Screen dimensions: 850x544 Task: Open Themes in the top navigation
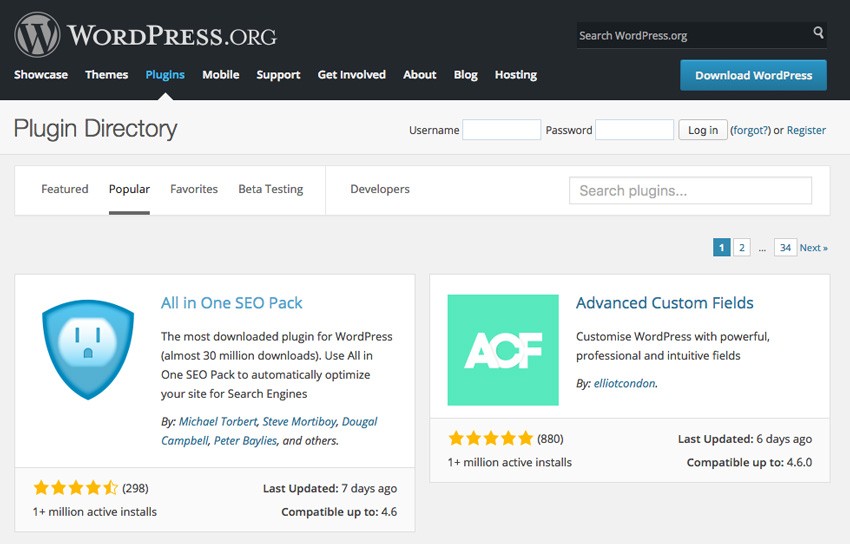106,75
